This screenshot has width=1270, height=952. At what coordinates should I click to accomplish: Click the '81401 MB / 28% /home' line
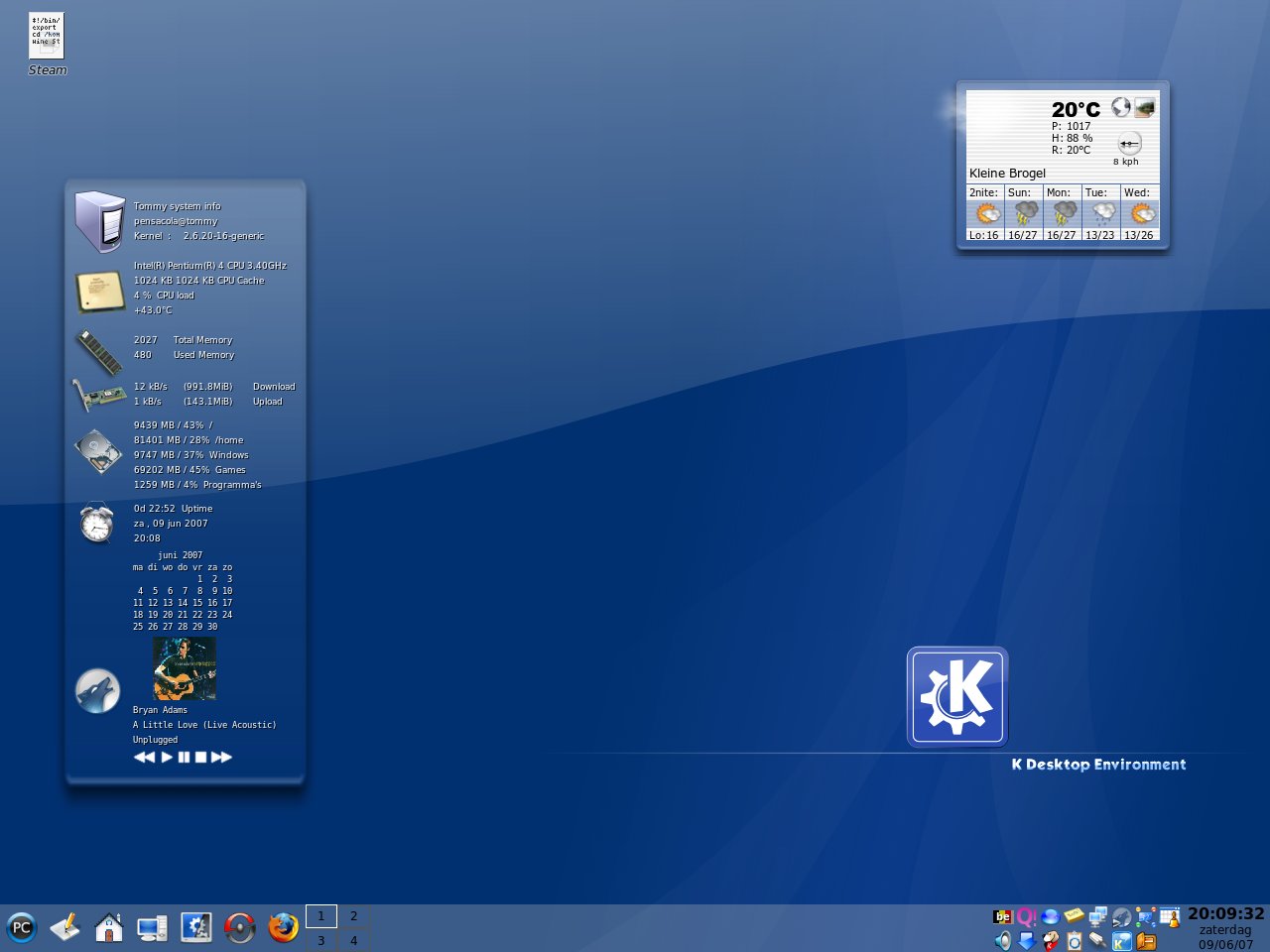(189, 440)
